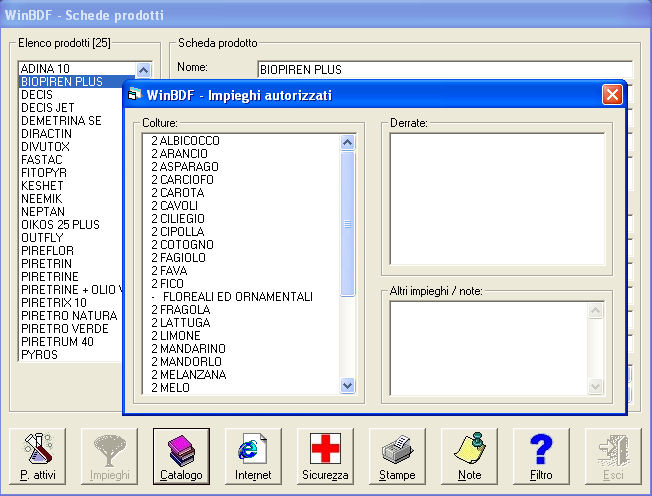The width and height of the screenshot is (652, 496).
Task: Click the Altri impieghi scroll down arrow
Action: (x=595, y=387)
